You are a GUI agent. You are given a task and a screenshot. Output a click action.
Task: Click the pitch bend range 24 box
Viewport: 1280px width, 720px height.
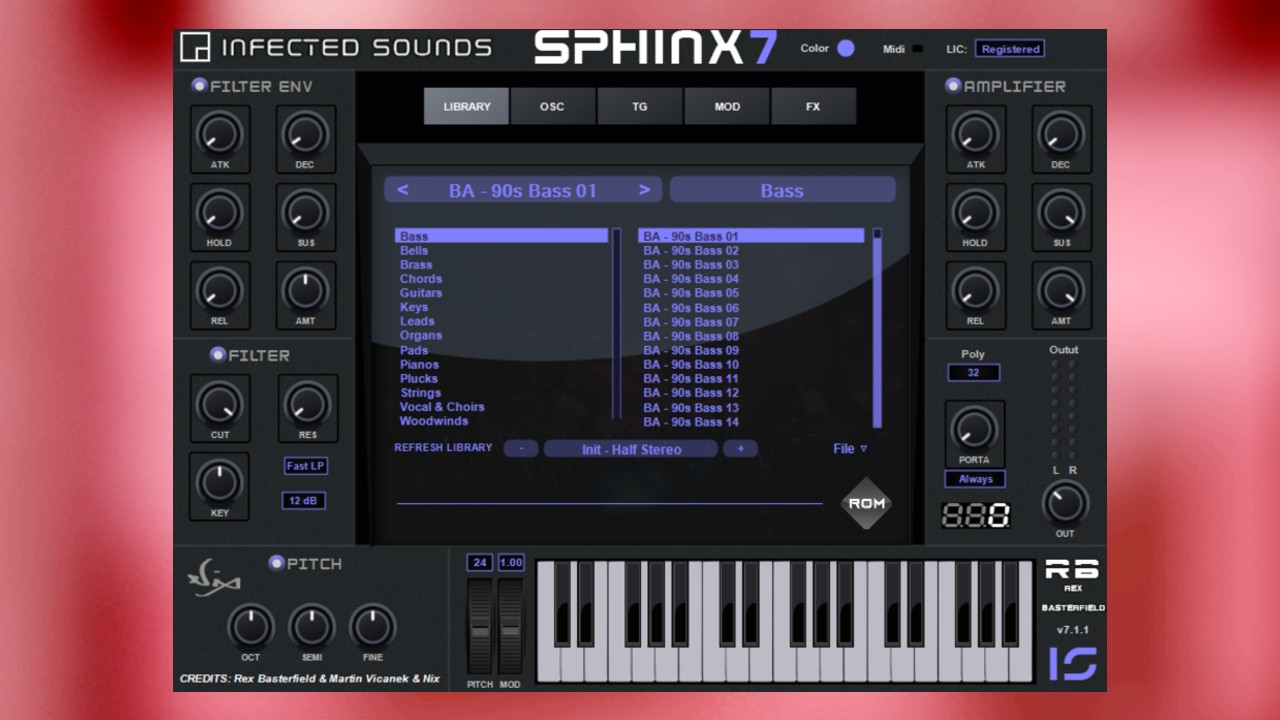click(x=480, y=563)
